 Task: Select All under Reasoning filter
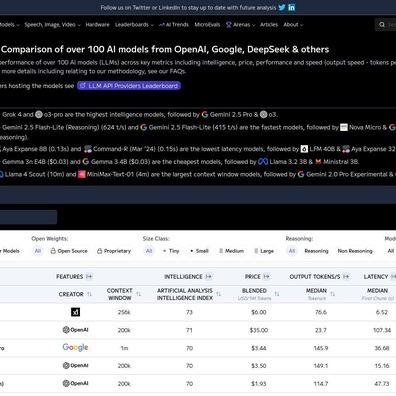coord(292,251)
